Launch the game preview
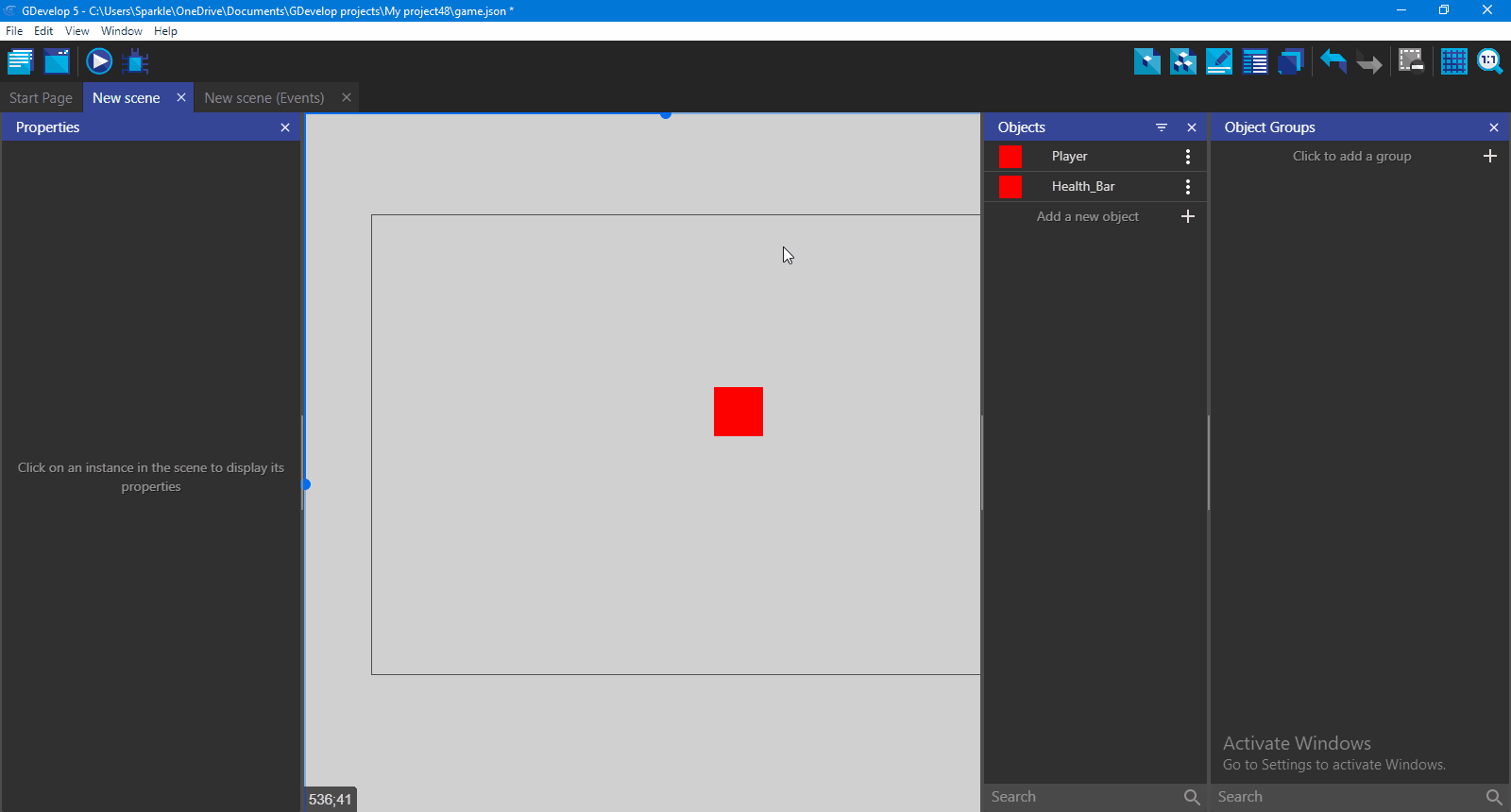Image resolution: width=1511 pixels, height=812 pixels. click(x=99, y=62)
